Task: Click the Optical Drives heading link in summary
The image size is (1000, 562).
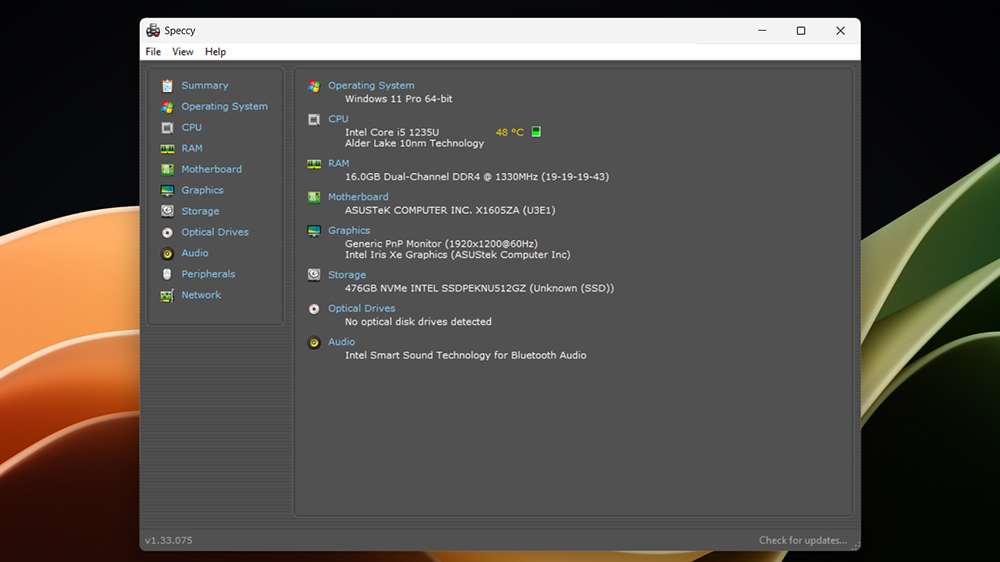Action: (x=362, y=309)
